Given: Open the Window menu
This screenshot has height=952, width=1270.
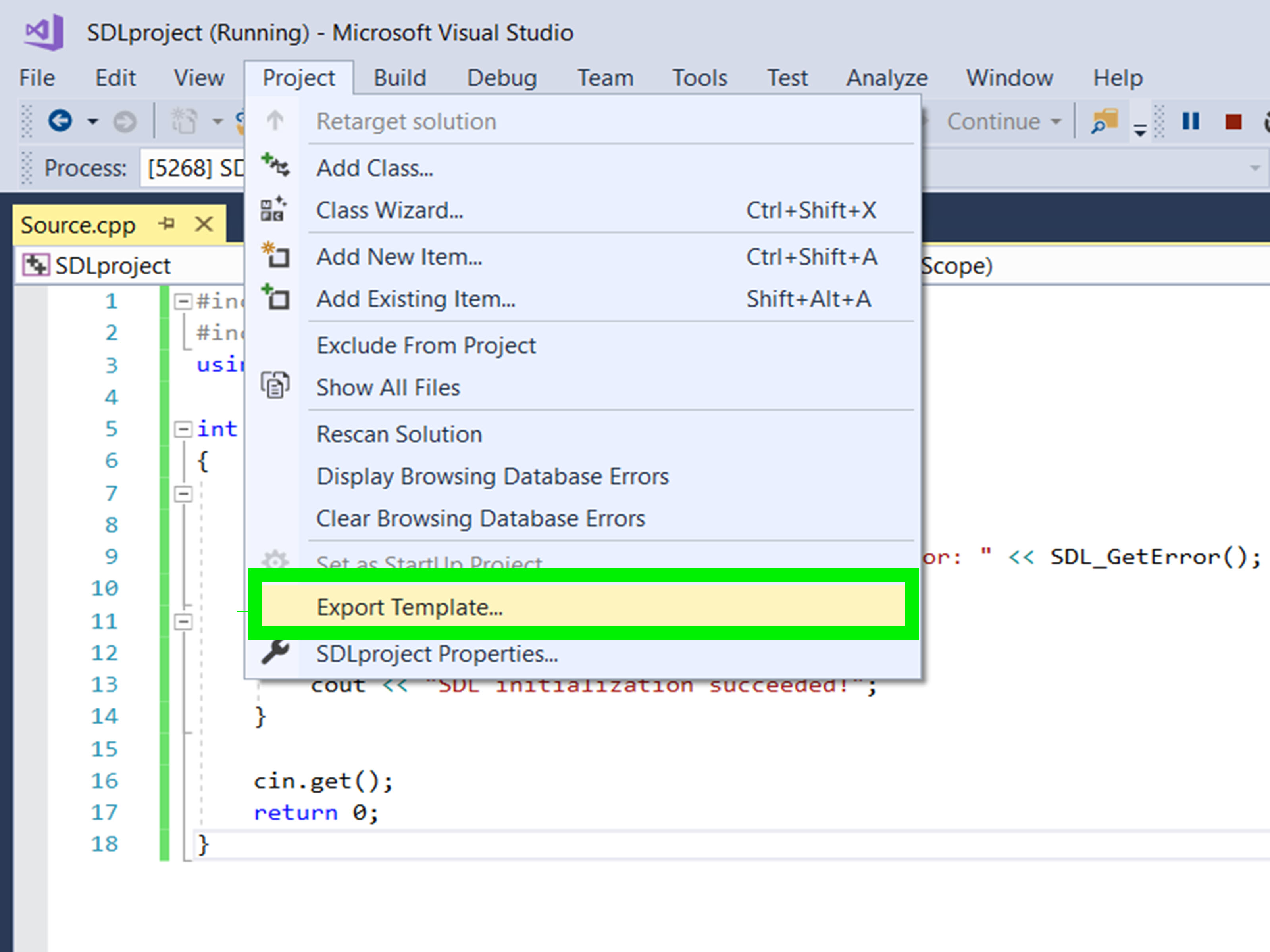Looking at the screenshot, I should (x=1009, y=78).
